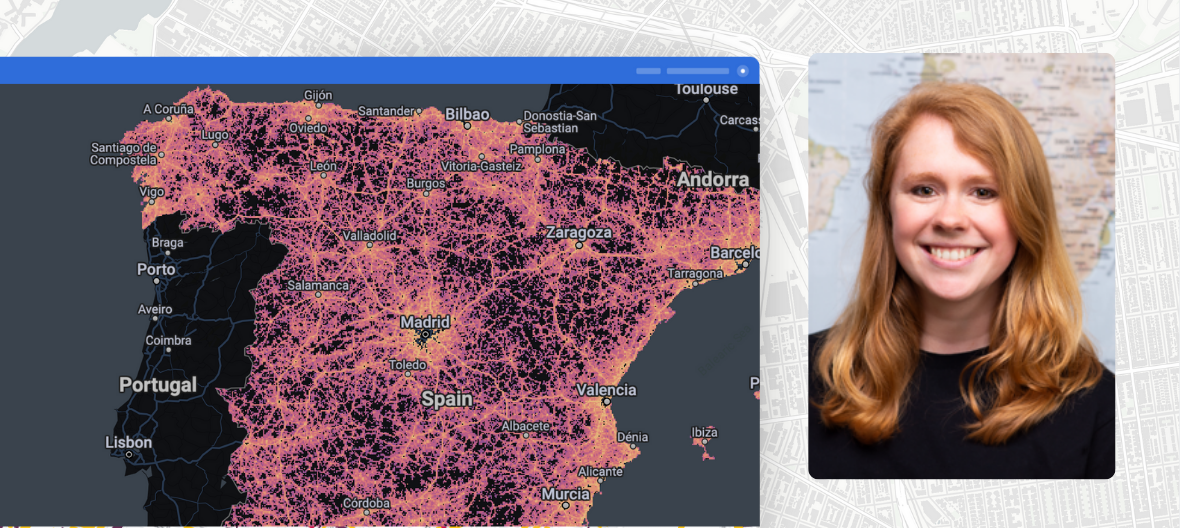This screenshot has height=528, width=1180.
Task: Select the Andorra map label
Action: (713, 180)
